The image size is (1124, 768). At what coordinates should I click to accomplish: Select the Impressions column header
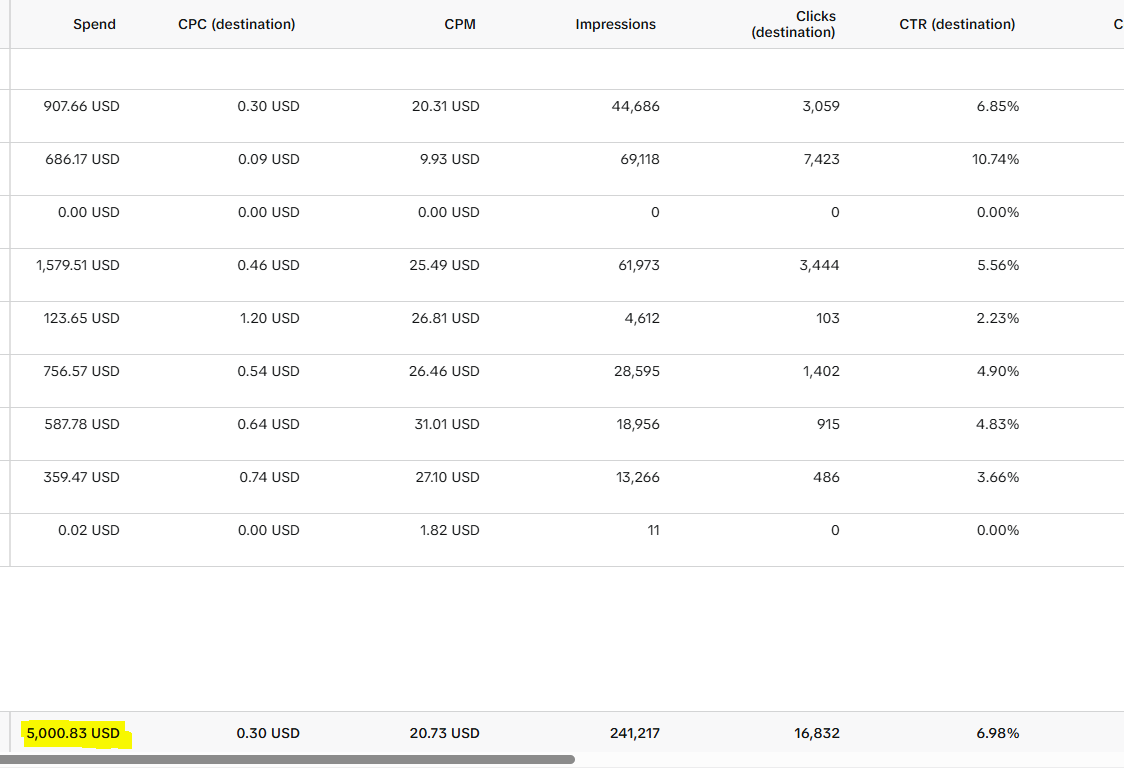pos(615,24)
